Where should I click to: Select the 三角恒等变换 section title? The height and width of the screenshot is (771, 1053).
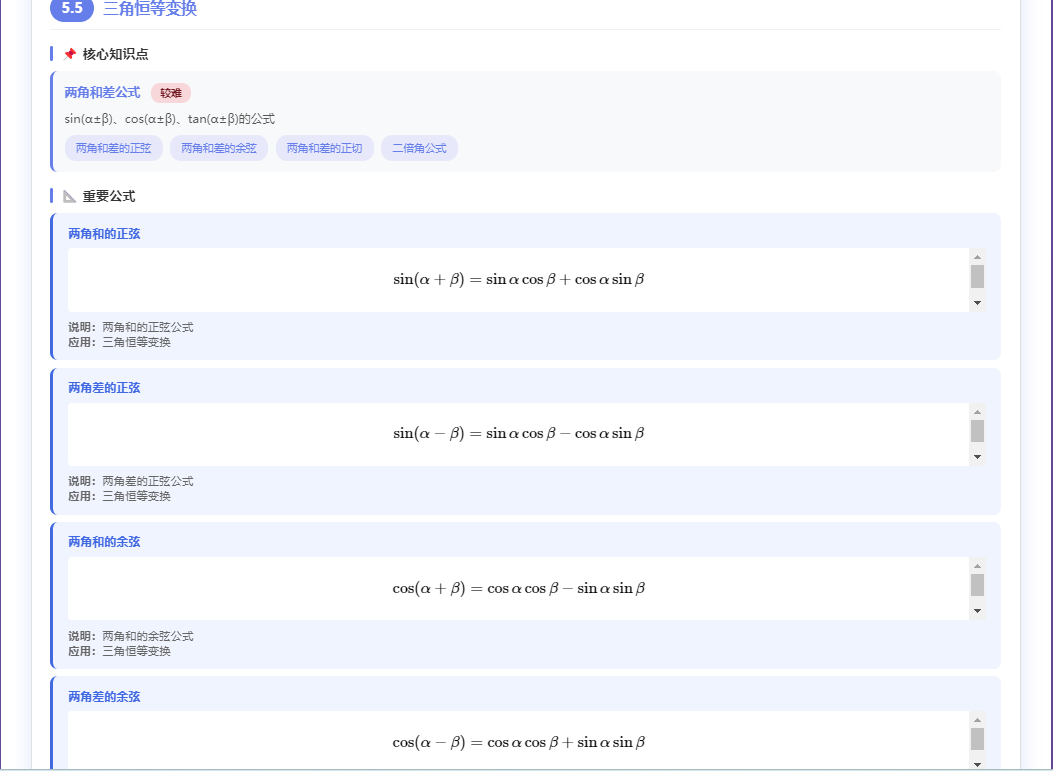click(150, 9)
